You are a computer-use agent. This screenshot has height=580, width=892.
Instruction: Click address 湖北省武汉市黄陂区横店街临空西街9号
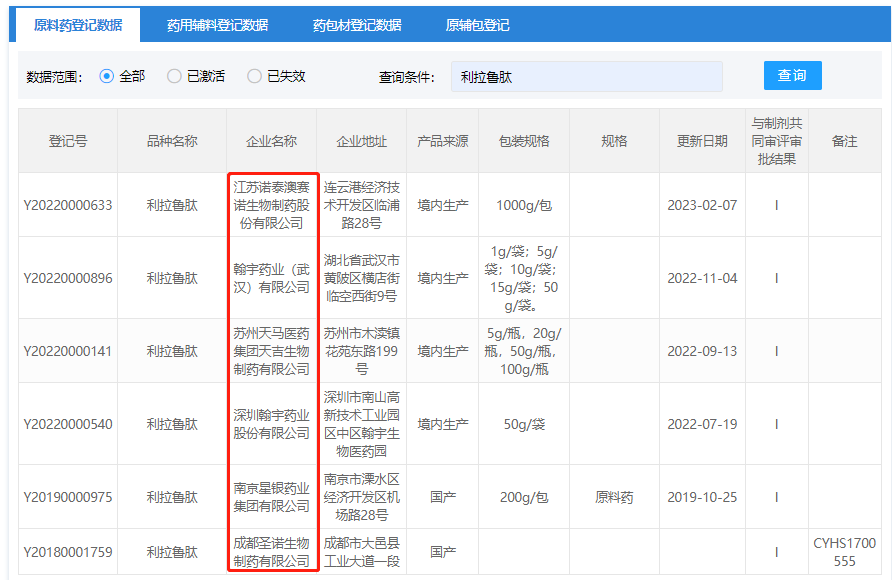click(361, 278)
